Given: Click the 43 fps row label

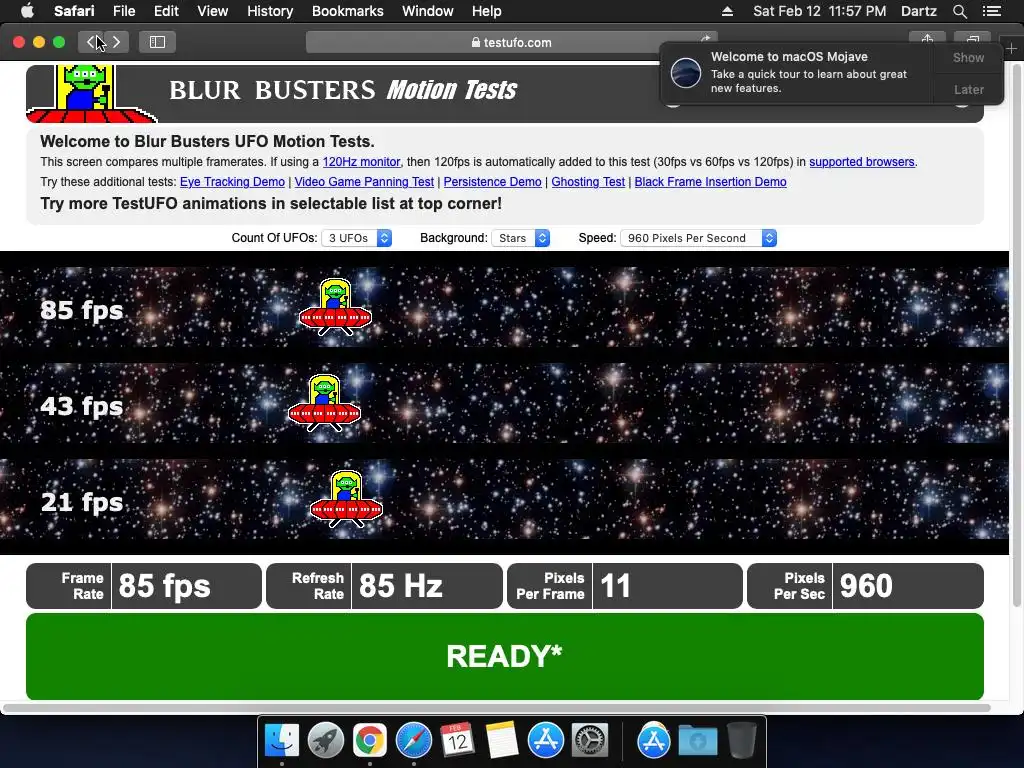Looking at the screenshot, I should click(82, 406).
